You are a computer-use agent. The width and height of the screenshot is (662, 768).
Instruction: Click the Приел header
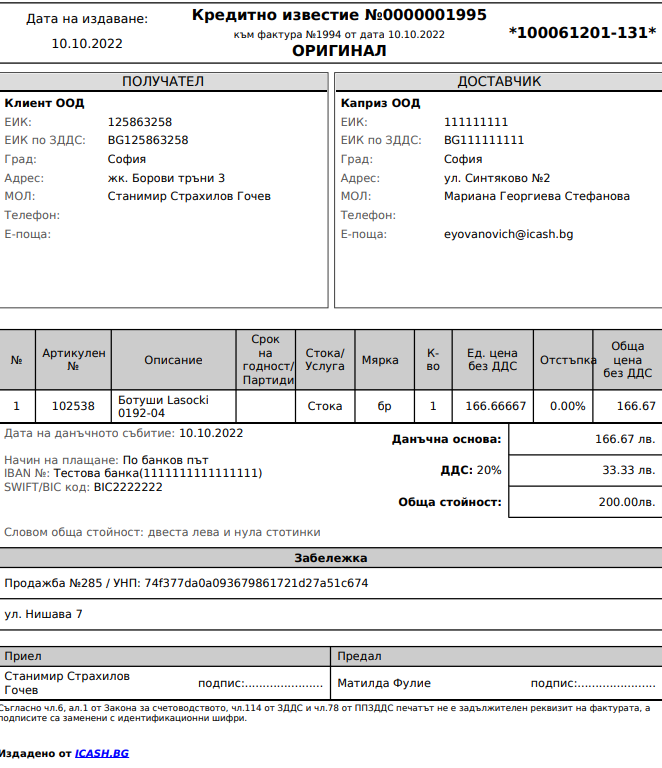tap(165, 656)
